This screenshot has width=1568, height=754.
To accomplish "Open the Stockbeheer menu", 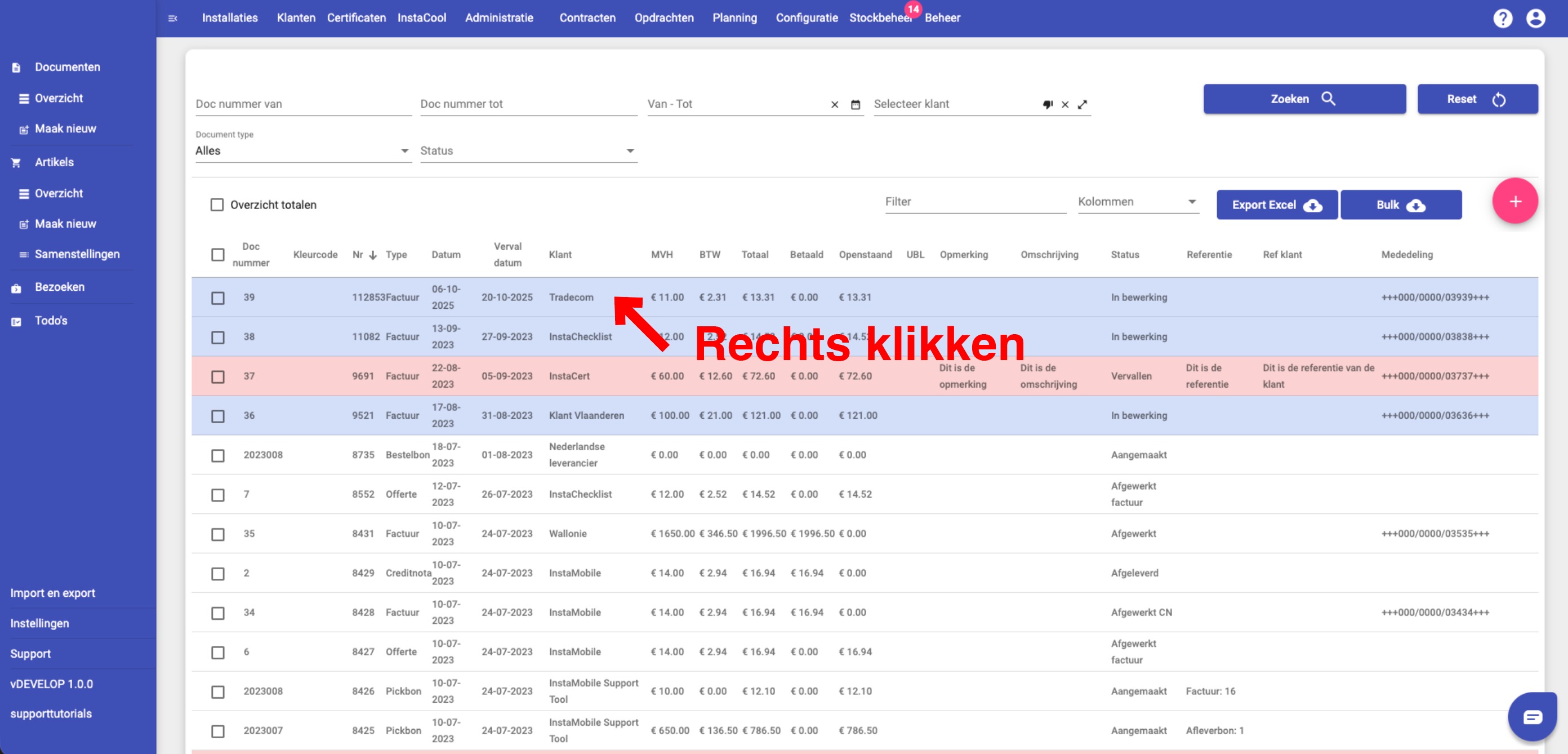I will (880, 18).
